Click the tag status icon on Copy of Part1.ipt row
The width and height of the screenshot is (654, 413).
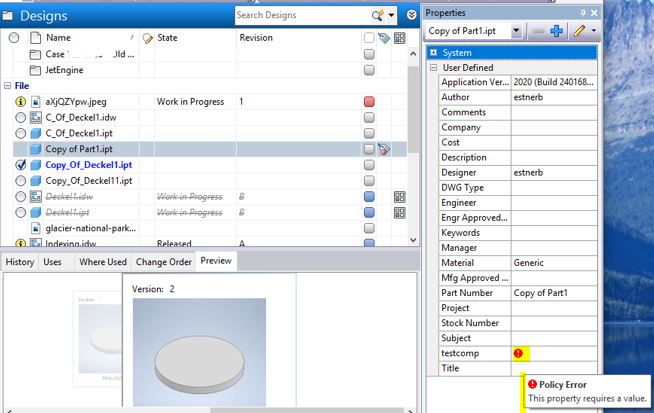click(x=384, y=149)
